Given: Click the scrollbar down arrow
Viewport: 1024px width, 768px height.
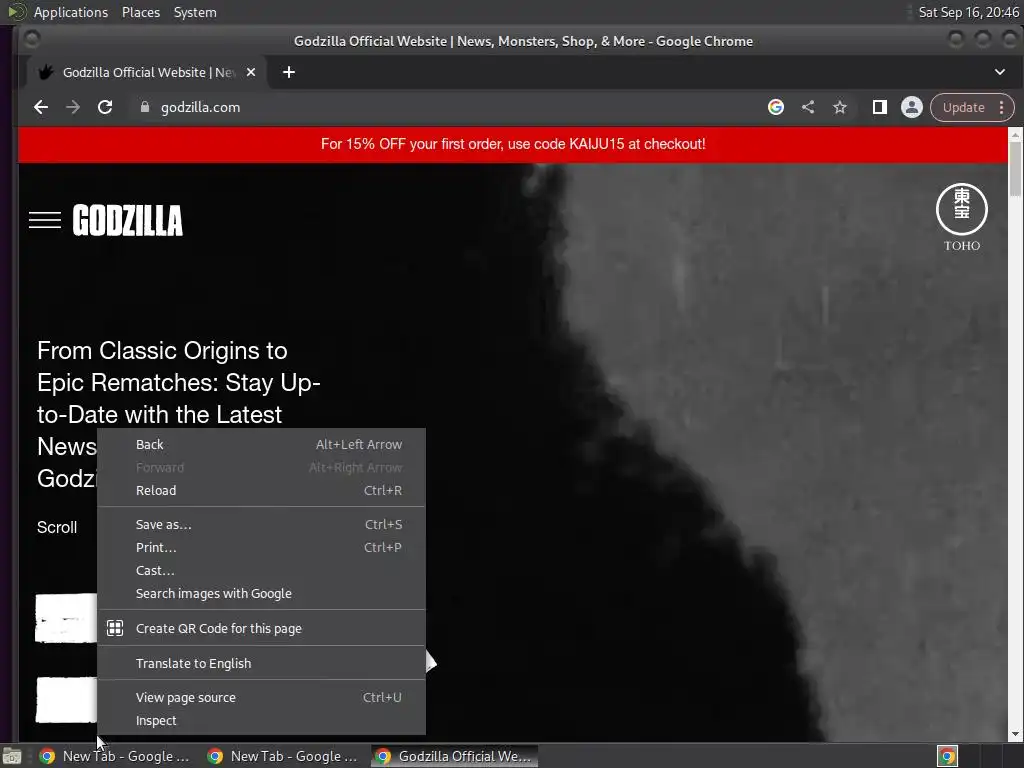Looking at the screenshot, I should (1015, 734).
